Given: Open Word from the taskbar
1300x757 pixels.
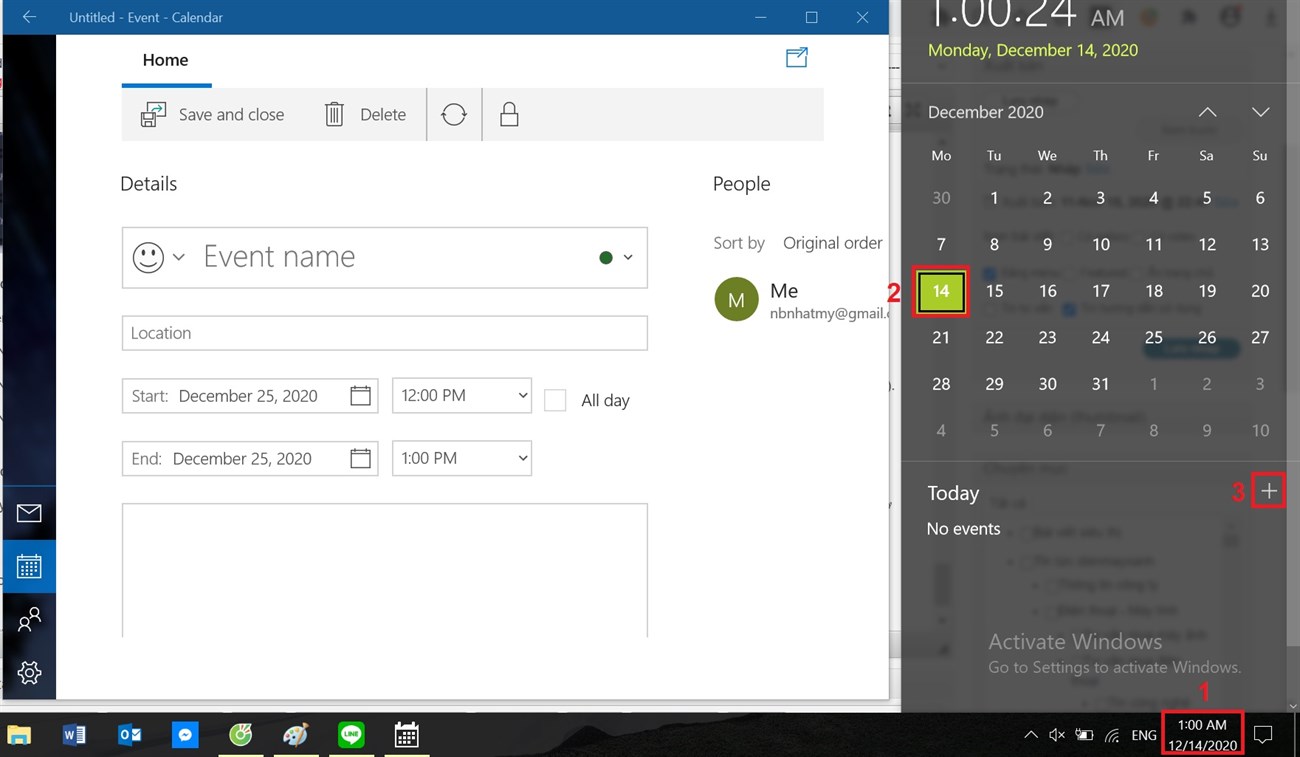Looking at the screenshot, I should pyautogui.click(x=75, y=736).
